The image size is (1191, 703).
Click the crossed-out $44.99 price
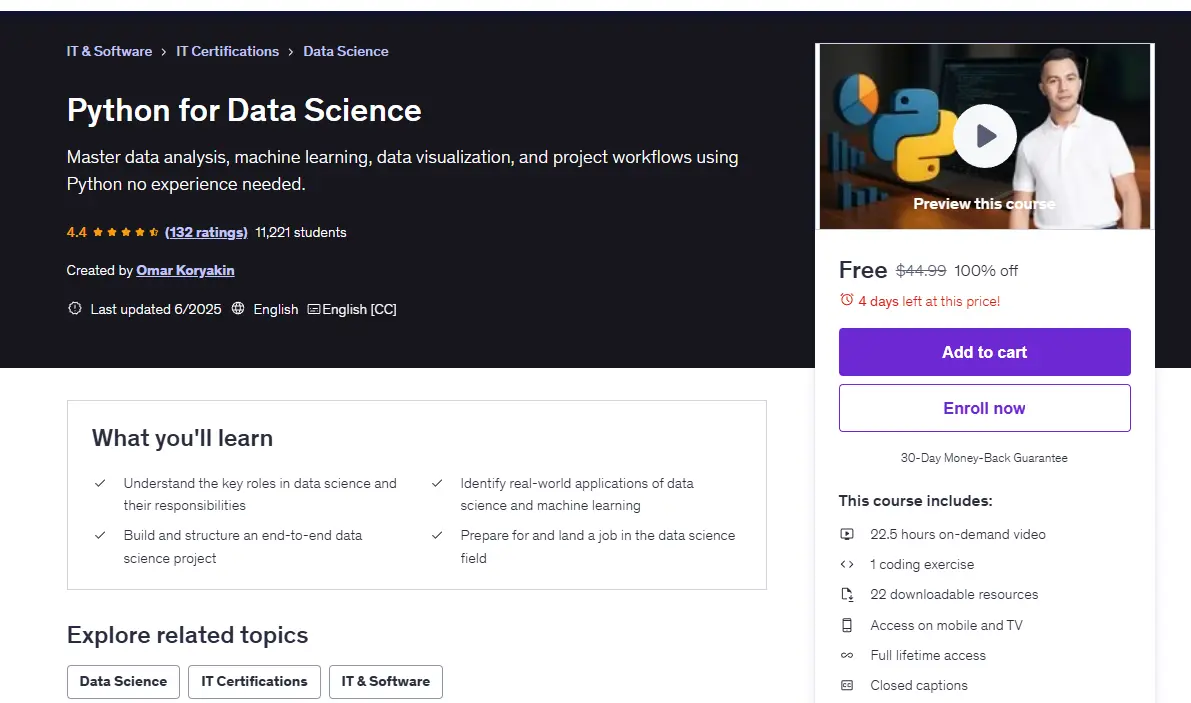[921, 271]
